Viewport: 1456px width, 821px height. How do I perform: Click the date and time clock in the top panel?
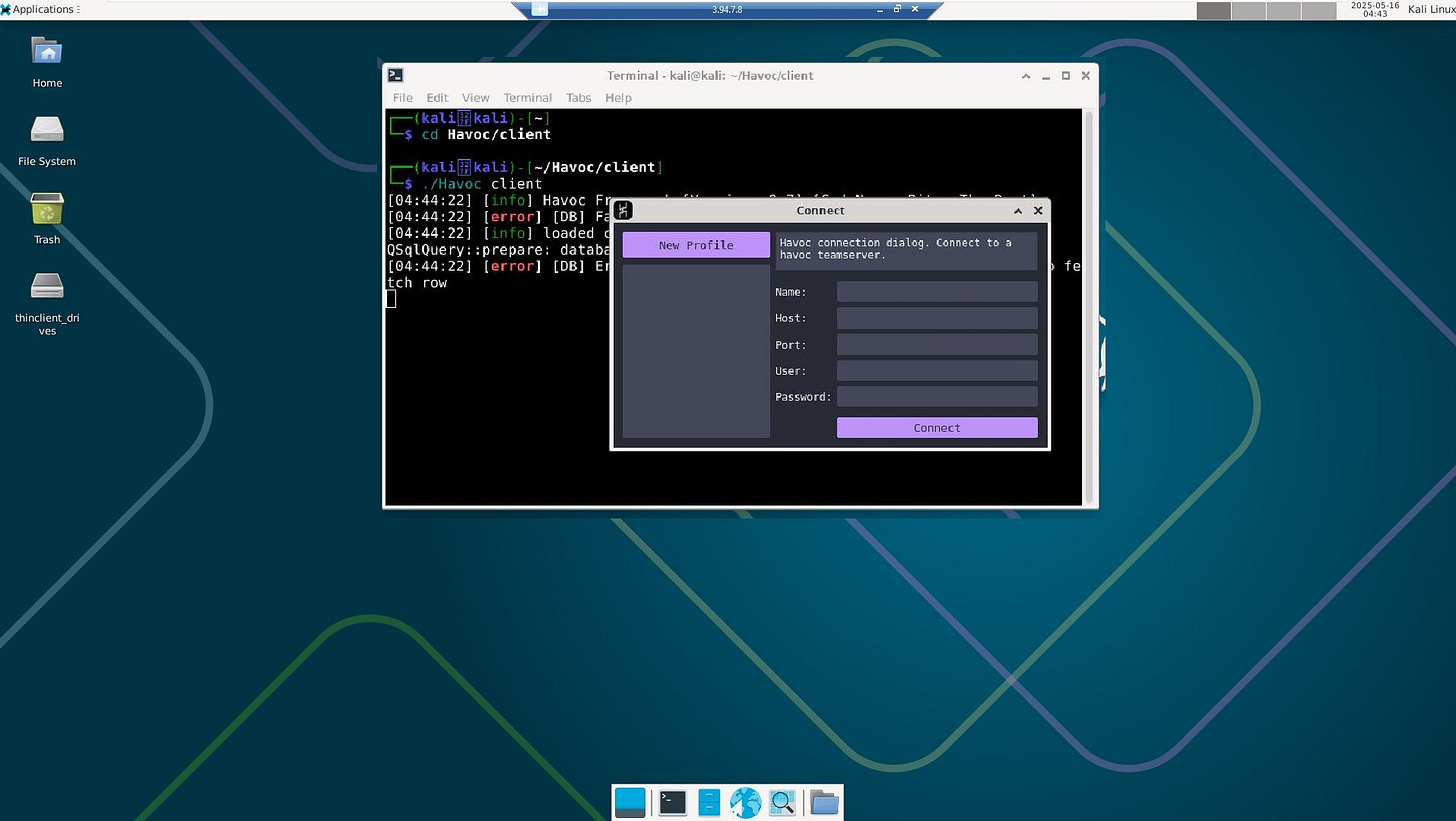point(1374,10)
